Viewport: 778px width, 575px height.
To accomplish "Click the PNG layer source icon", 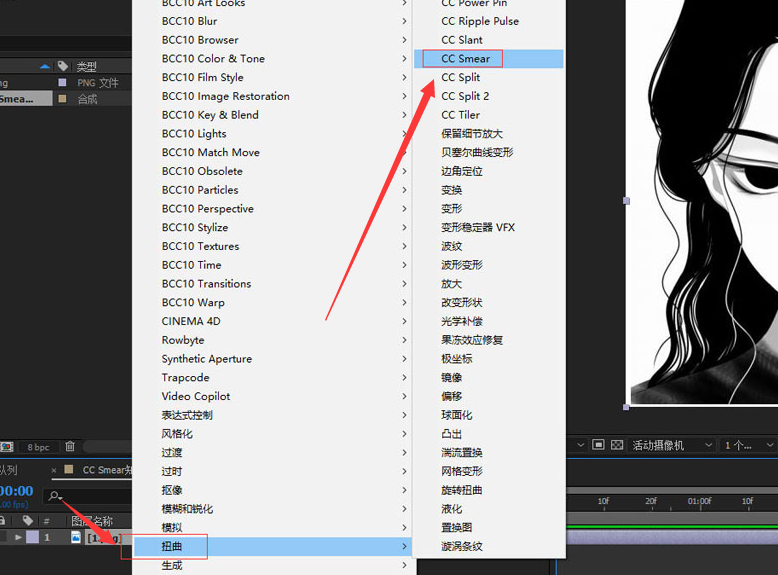I will click(x=75, y=537).
